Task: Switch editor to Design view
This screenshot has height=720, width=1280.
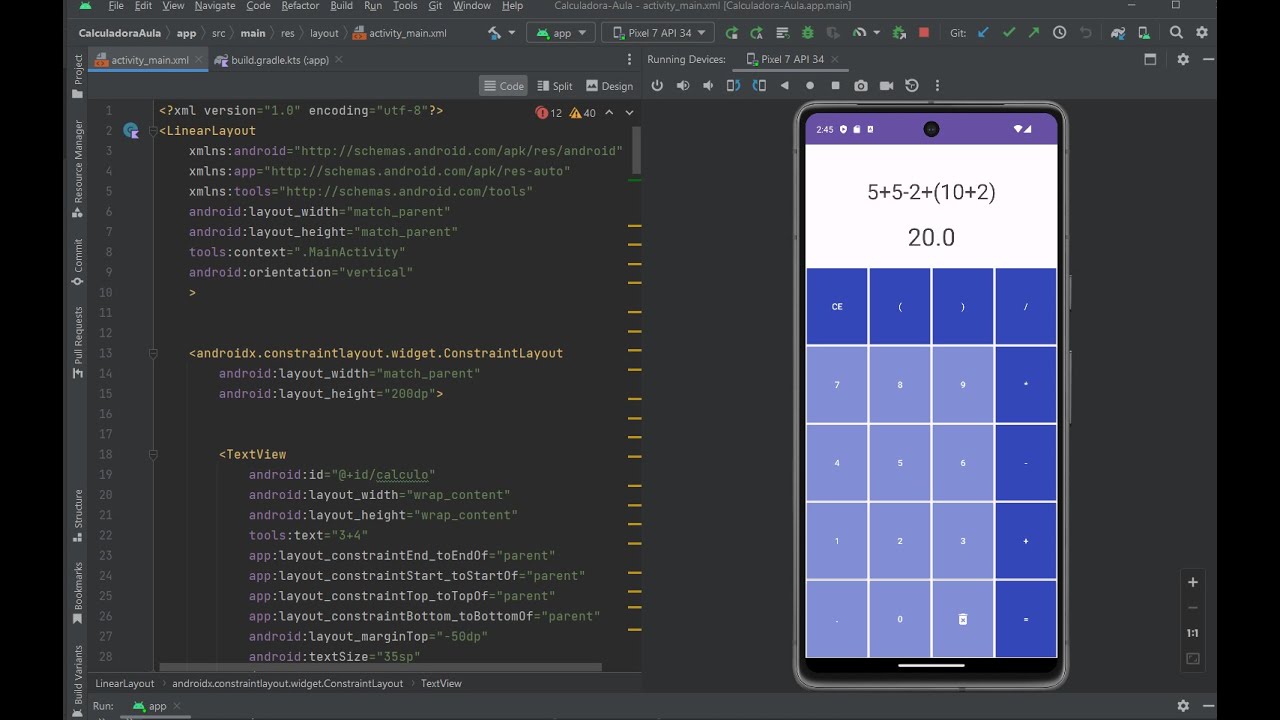Action: point(609,86)
